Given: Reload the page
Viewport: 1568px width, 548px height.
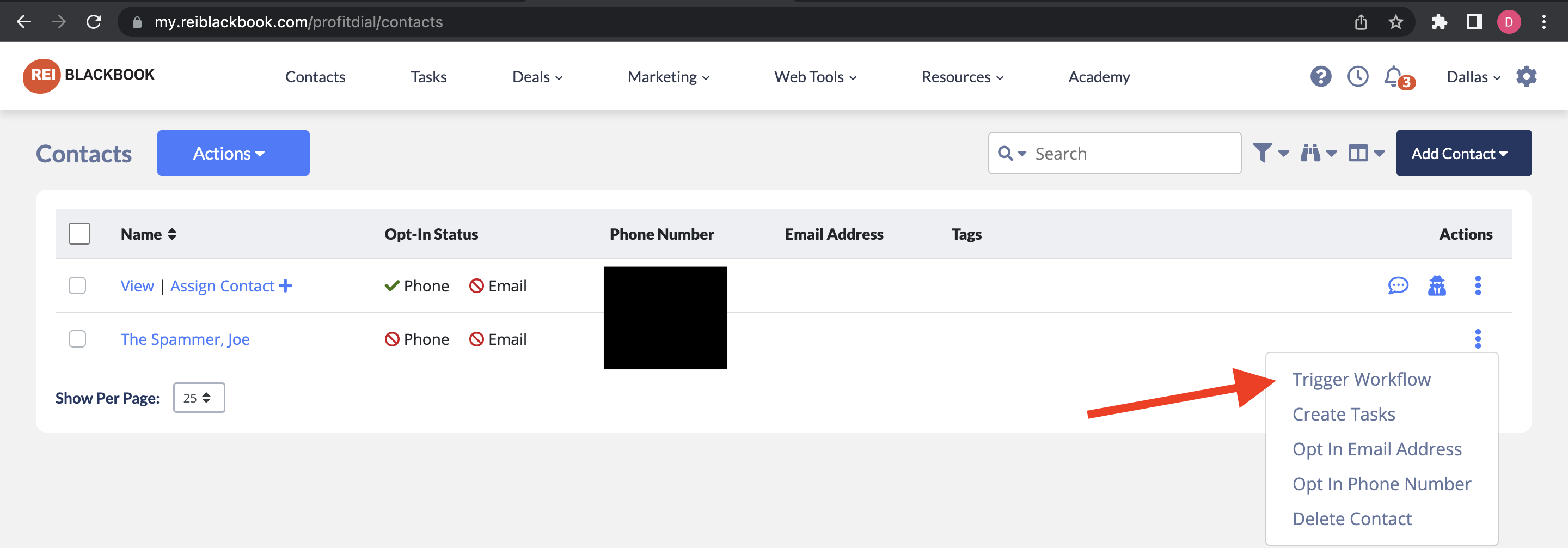Looking at the screenshot, I should (94, 22).
